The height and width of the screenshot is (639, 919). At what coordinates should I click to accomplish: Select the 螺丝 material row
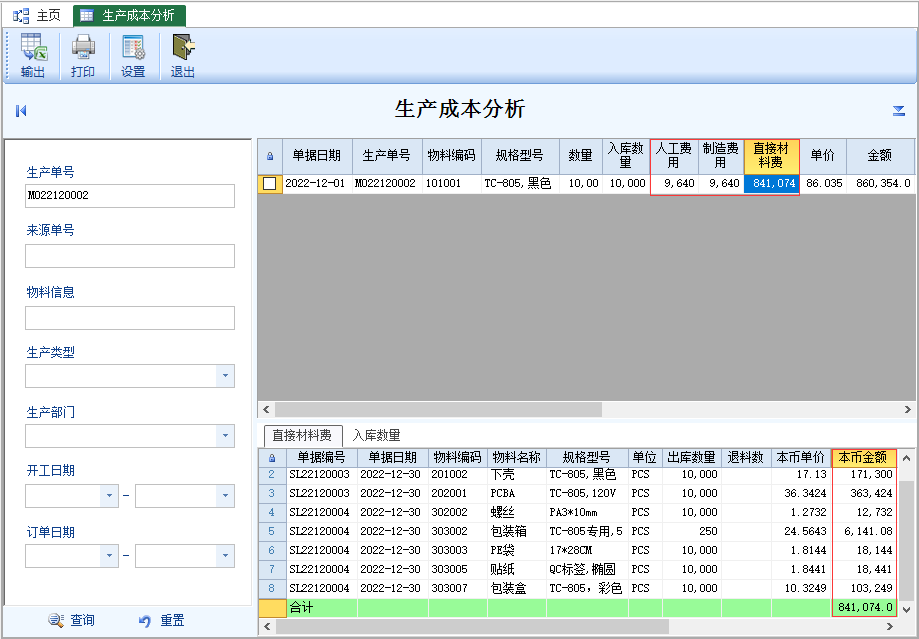(578, 512)
